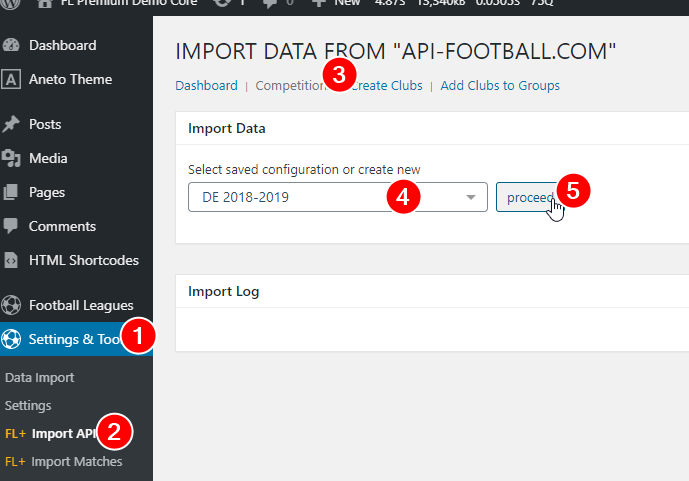The width and height of the screenshot is (689, 481).
Task: Click the Comments speech bubble icon
Action: pos(11,226)
